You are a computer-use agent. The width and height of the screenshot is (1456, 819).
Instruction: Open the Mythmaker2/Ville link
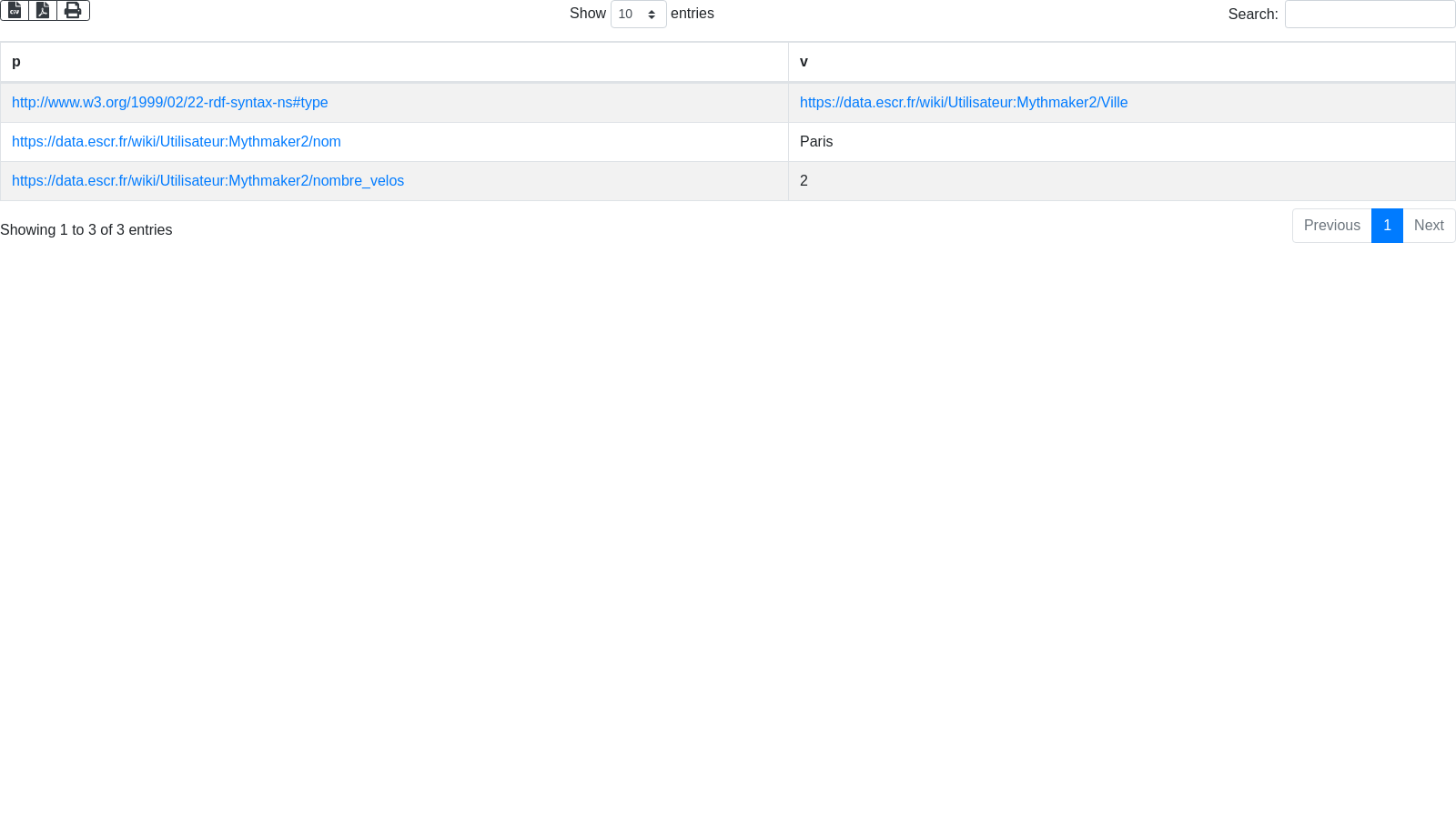pos(963,103)
